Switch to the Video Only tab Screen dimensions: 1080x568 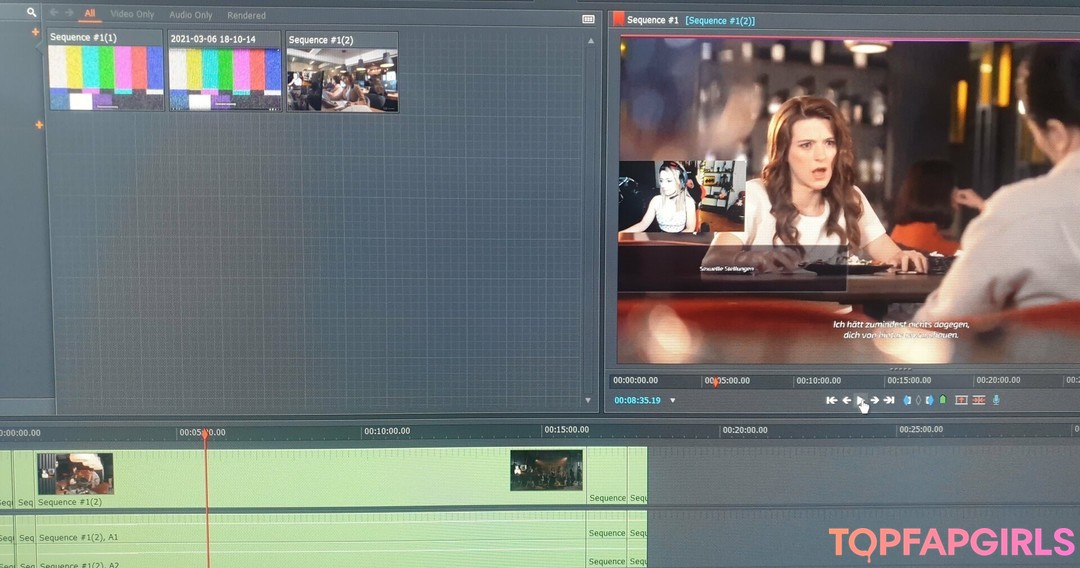132,15
